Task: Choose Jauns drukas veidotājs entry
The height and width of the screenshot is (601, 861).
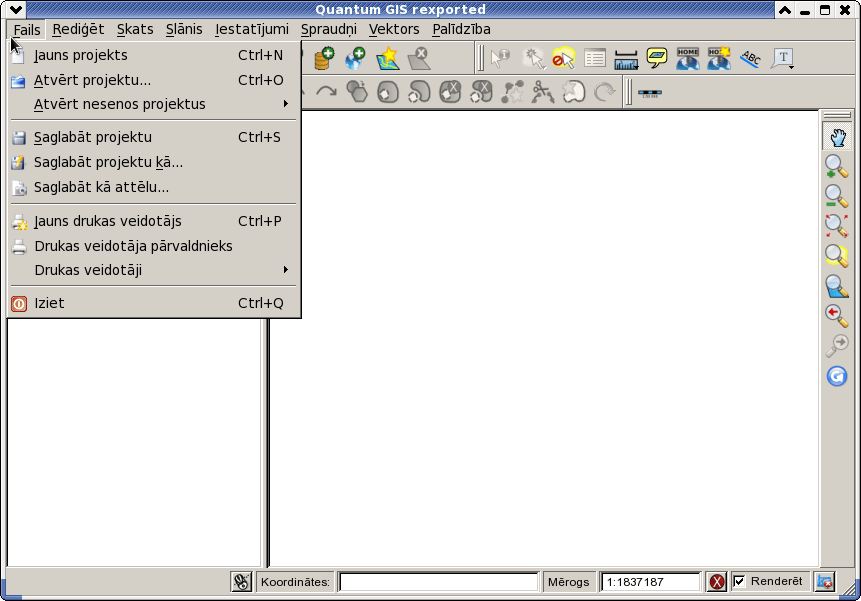Action: [154, 221]
